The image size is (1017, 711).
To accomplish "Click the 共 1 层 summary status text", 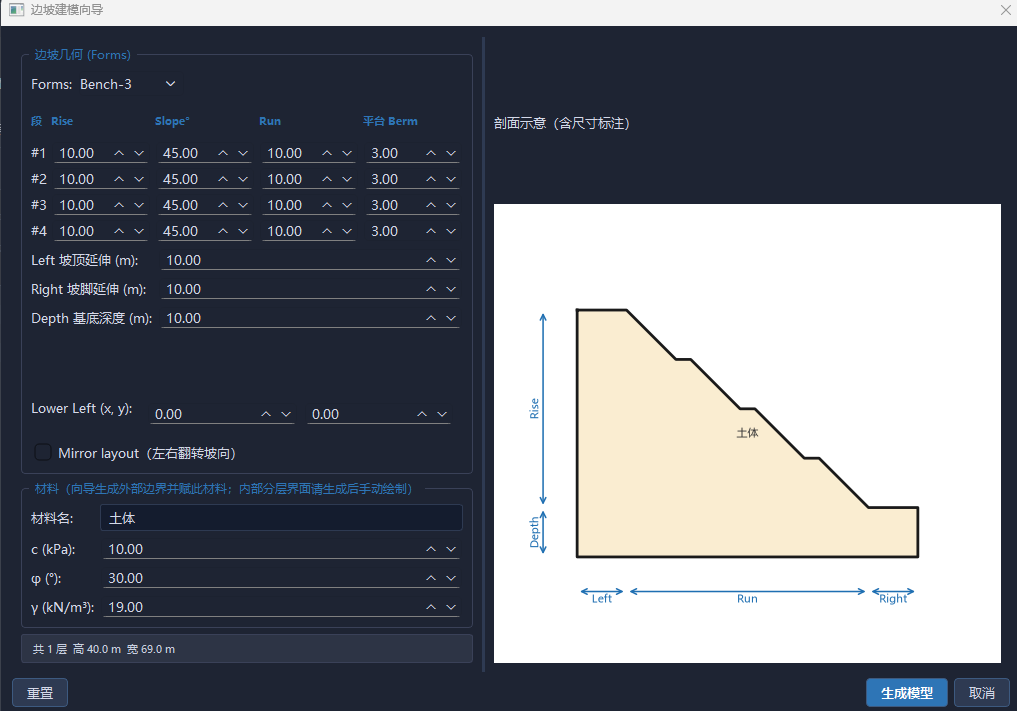I will tap(104, 649).
